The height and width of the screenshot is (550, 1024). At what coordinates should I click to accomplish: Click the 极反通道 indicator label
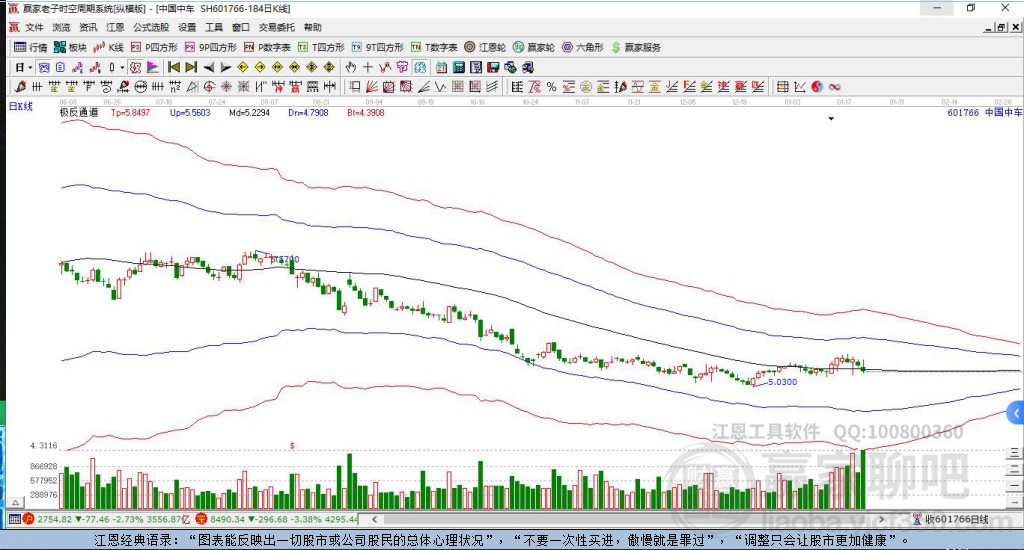78,113
